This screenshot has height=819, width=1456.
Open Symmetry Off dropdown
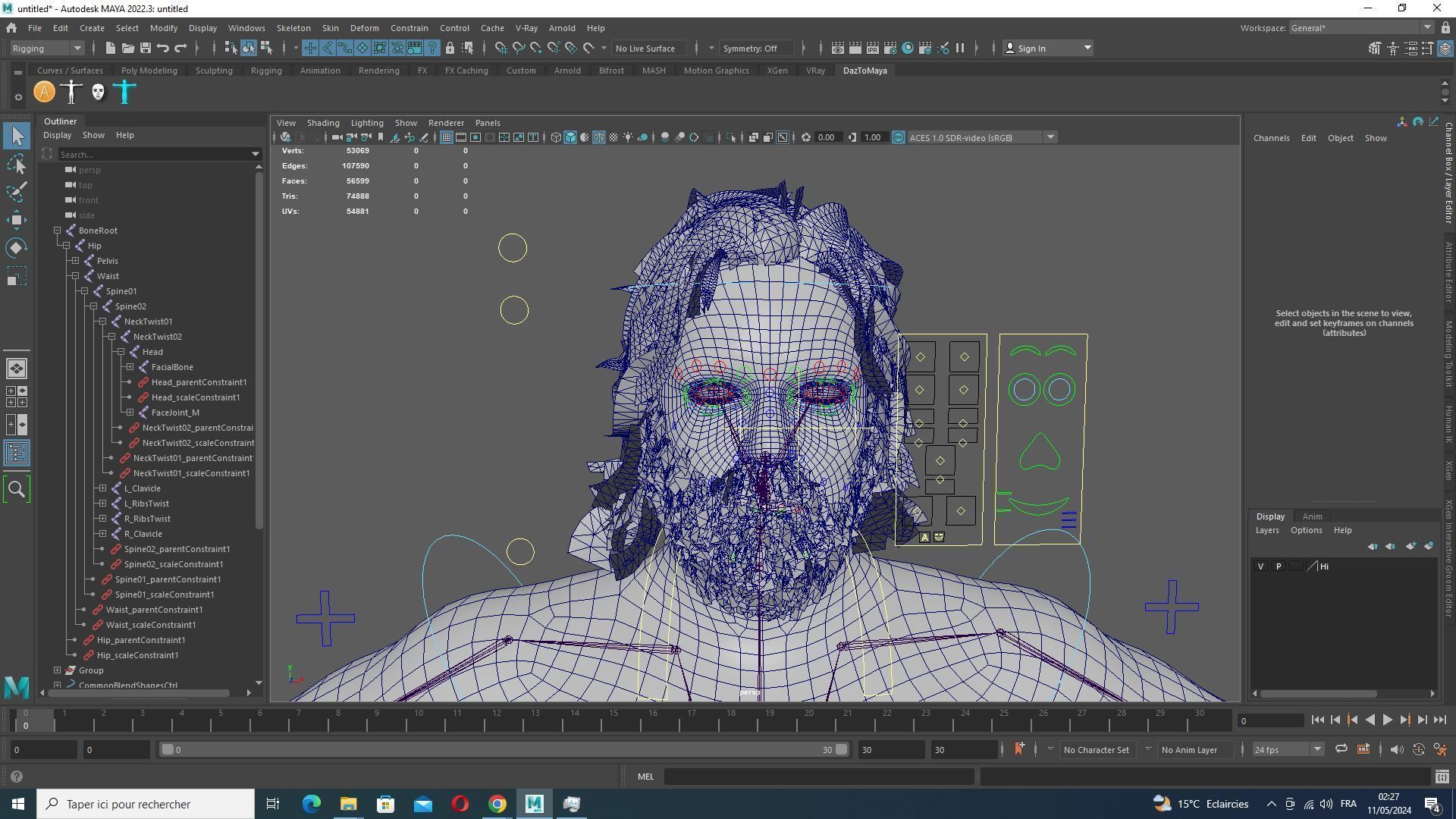click(x=757, y=49)
